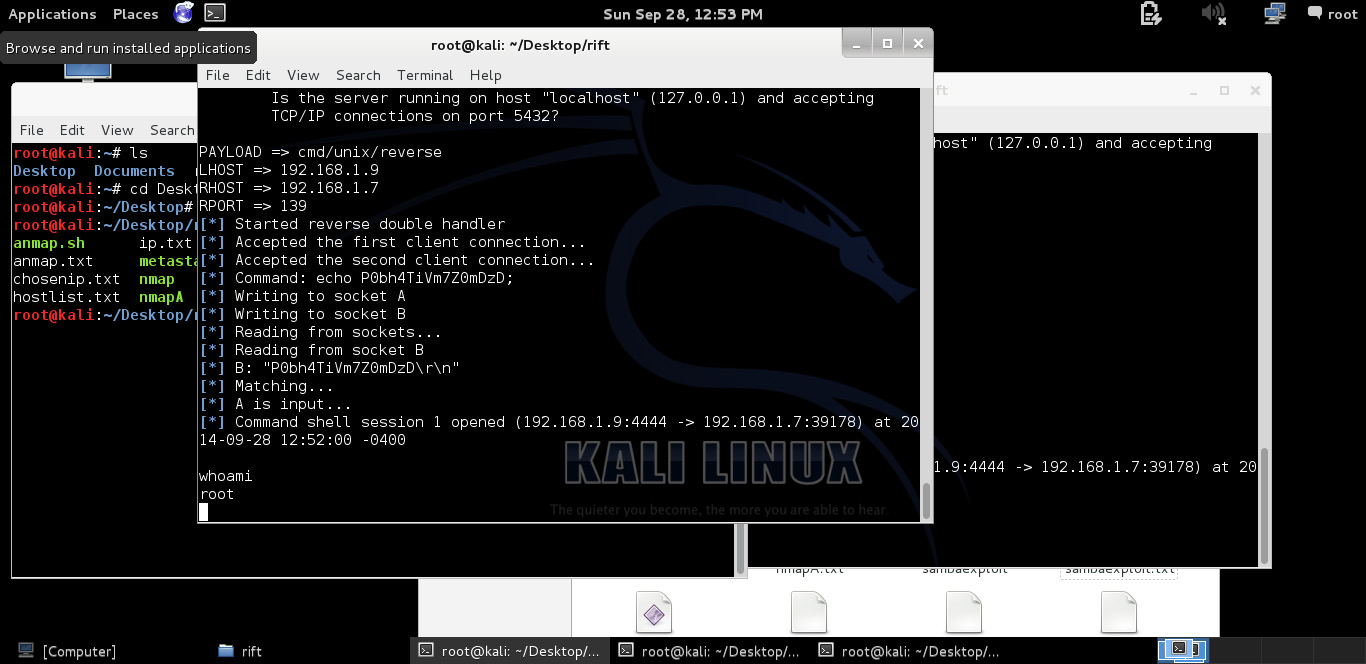The height and width of the screenshot is (664, 1366).
Task: Open View menu in front terminal
Action: pos(303,75)
